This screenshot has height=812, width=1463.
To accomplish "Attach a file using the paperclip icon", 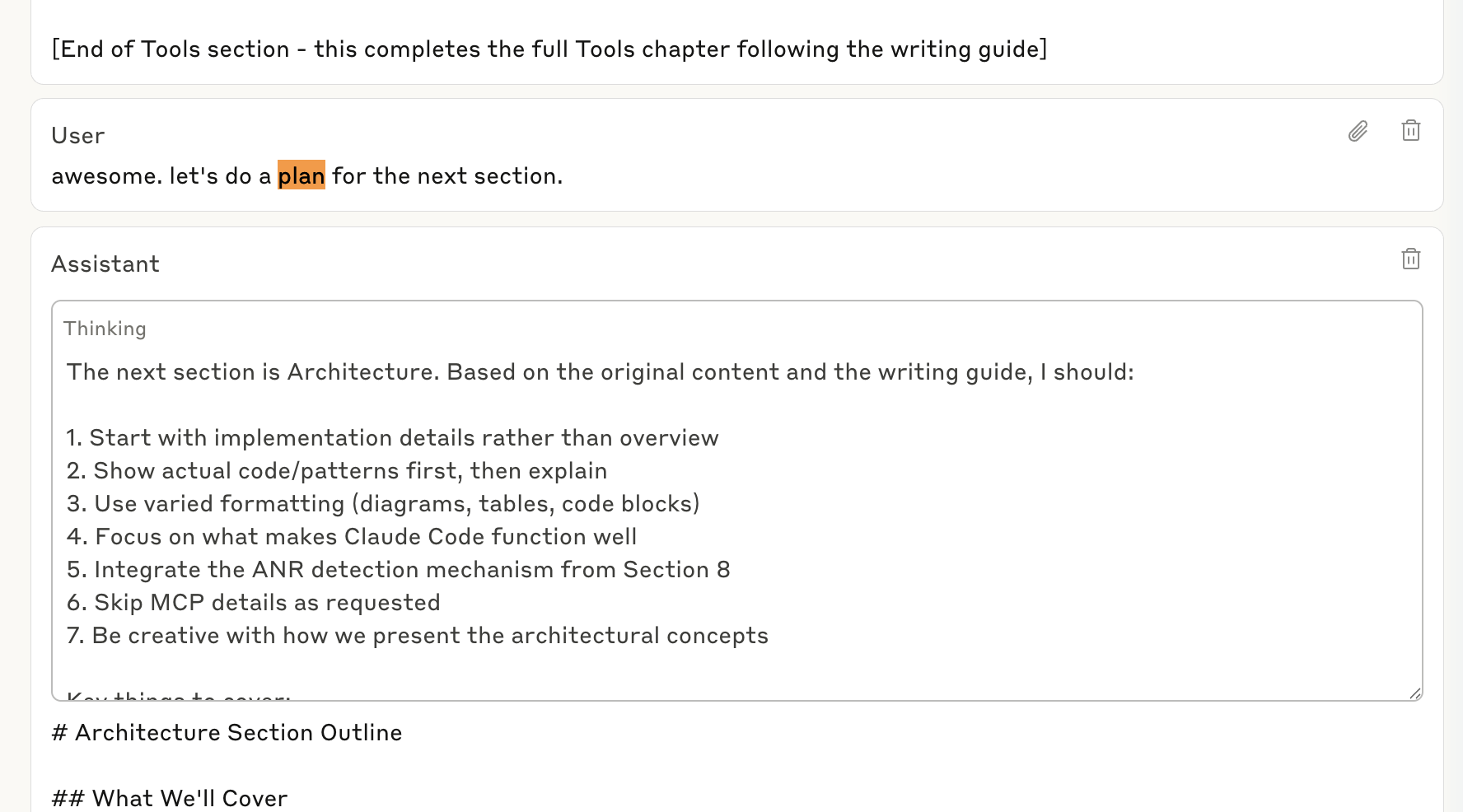I will pyautogui.click(x=1358, y=131).
